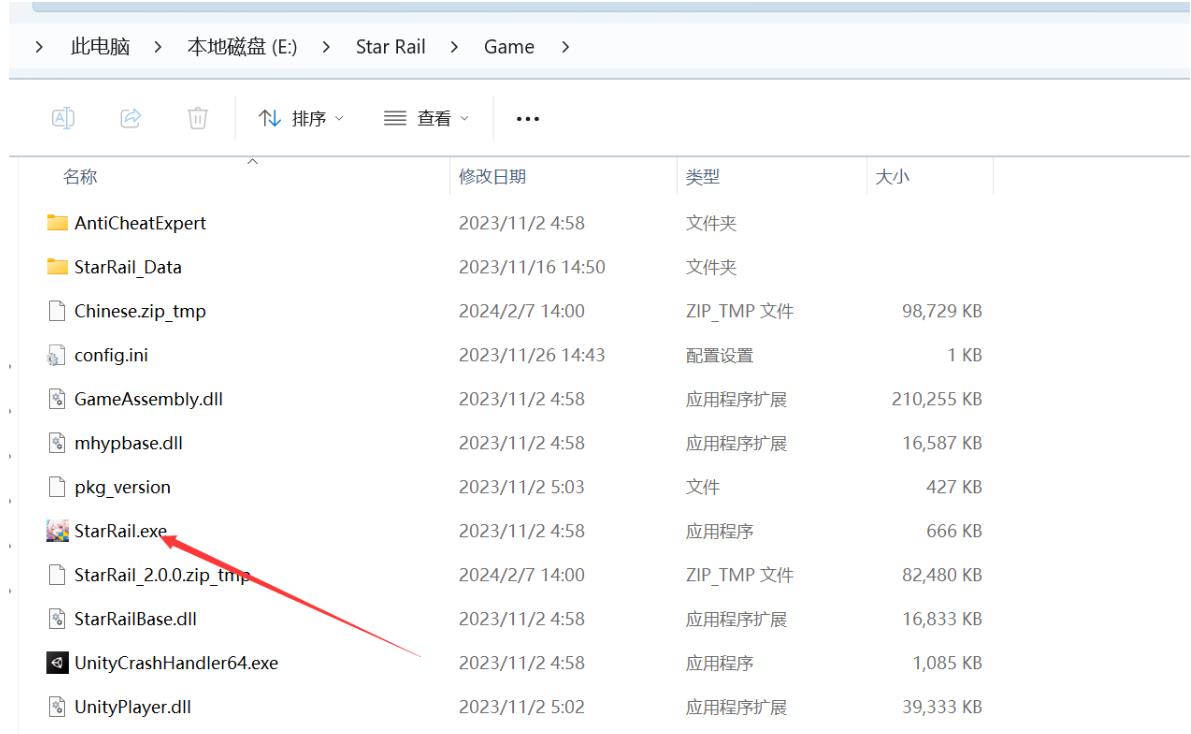Viewport: 1191px width, 734px height.
Task: Click the mhypbase.dll file name
Action: pyautogui.click(x=128, y=443)
